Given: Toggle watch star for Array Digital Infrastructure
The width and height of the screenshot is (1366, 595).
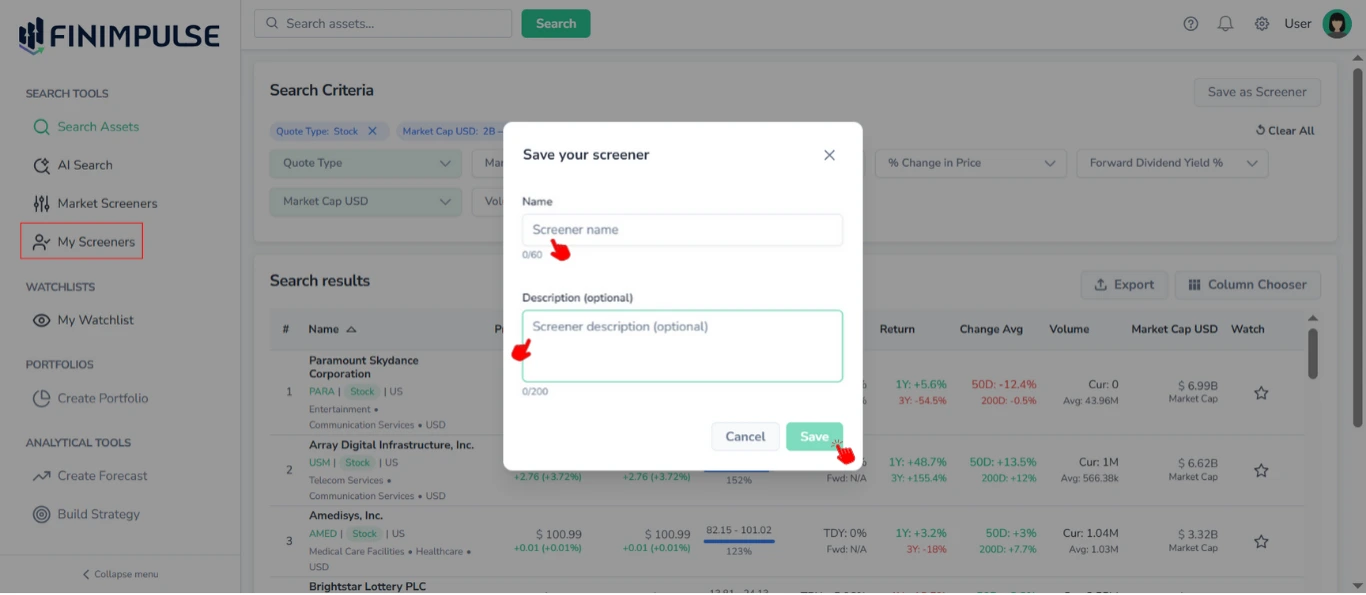Looking at the screenshot, I should tap(1260, 470).
